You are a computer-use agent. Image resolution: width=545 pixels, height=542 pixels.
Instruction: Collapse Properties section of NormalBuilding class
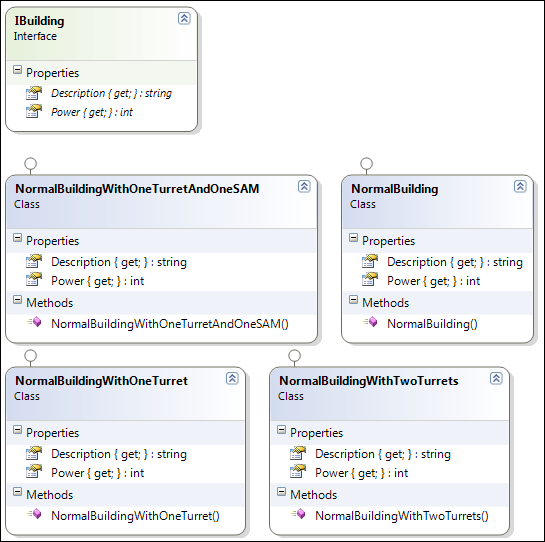point(353,238)
